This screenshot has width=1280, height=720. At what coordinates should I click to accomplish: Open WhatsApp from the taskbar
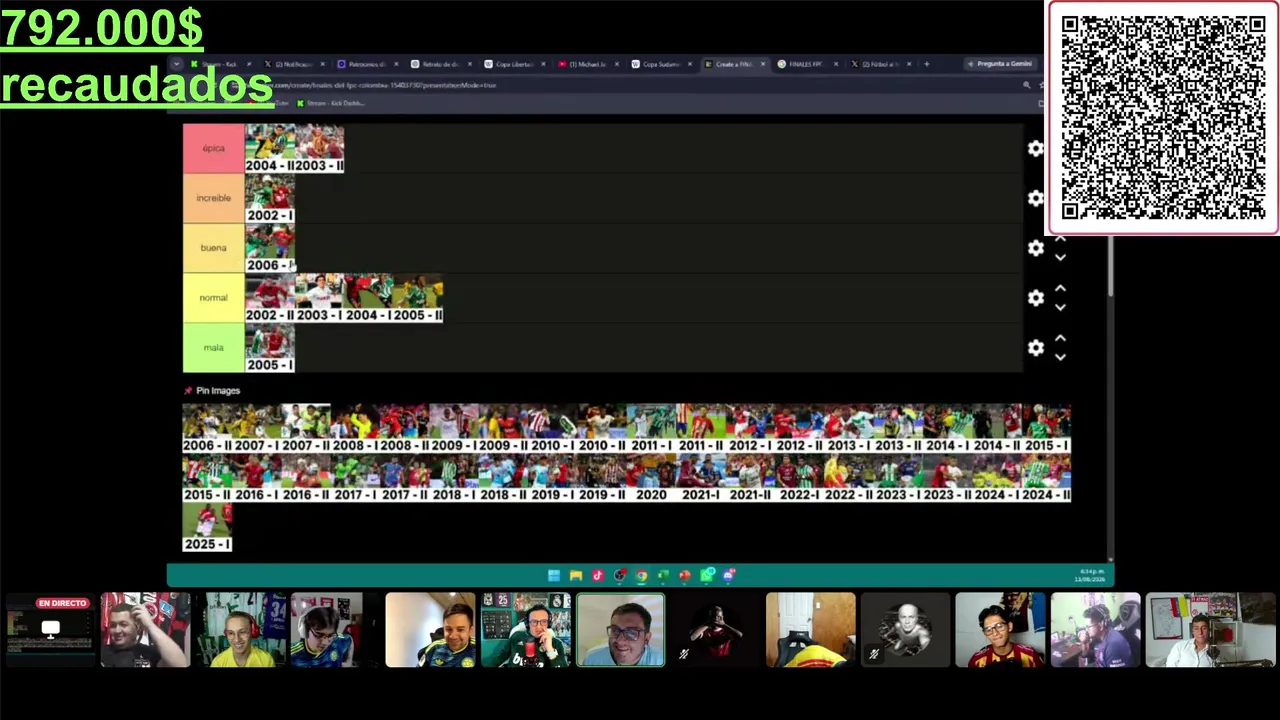[x=707, y=575]
